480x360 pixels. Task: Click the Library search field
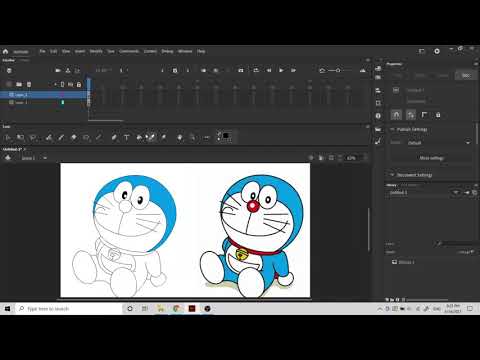(457, 244)
